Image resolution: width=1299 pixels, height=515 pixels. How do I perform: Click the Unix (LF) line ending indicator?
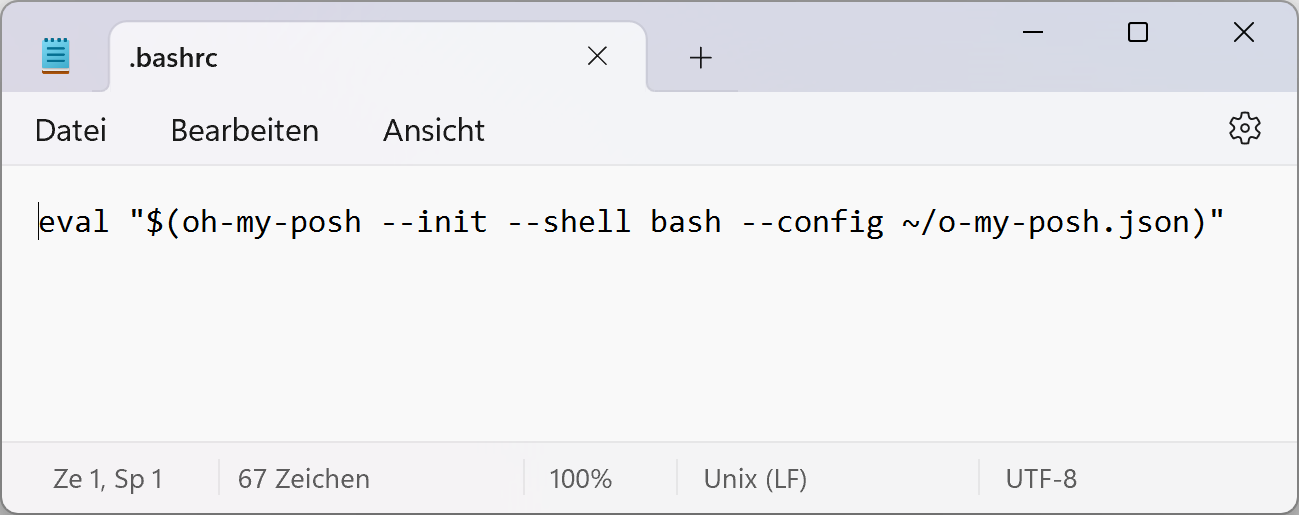pos(755,479)
